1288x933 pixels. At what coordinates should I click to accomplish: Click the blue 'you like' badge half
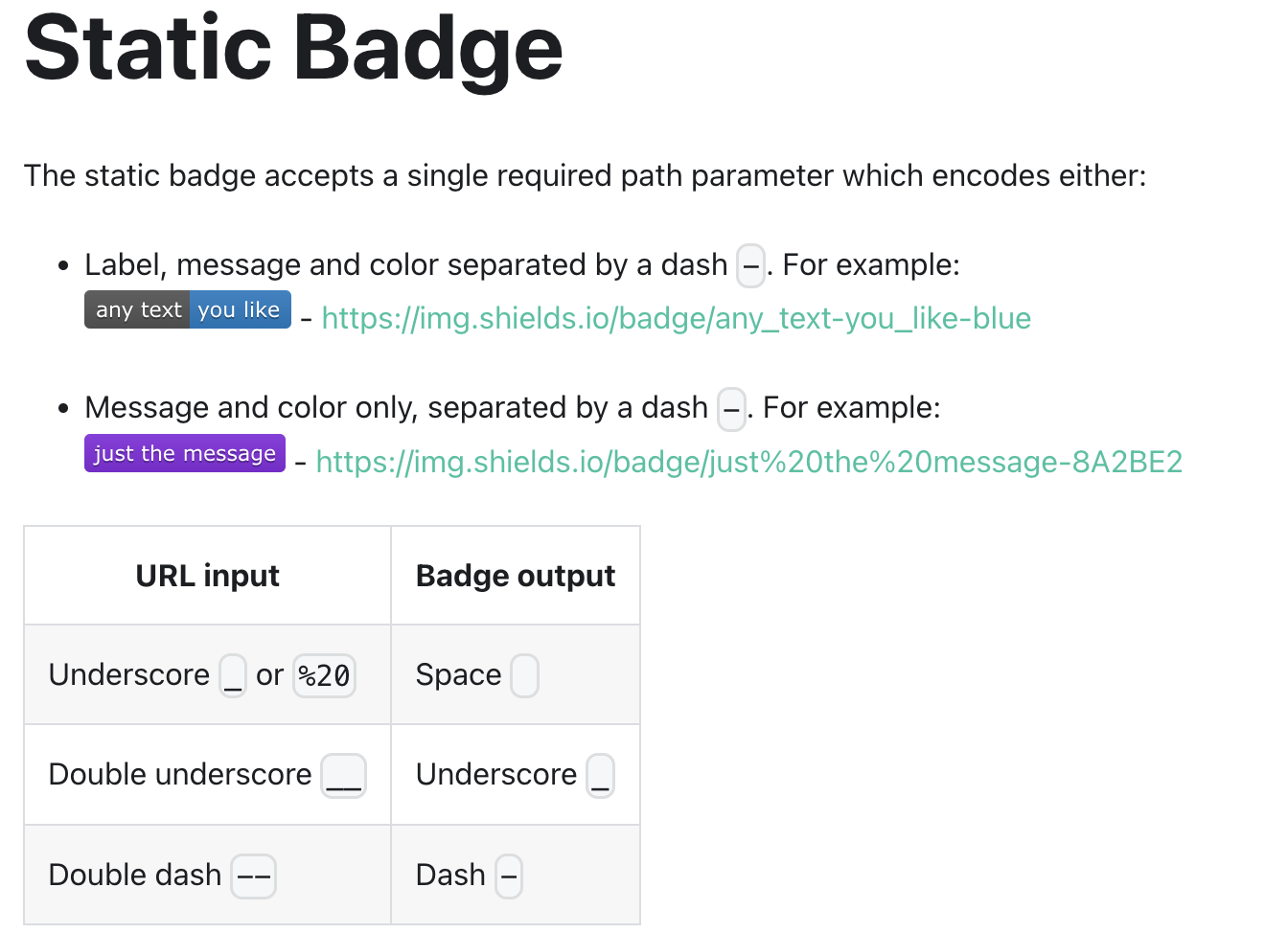[240, 309]
